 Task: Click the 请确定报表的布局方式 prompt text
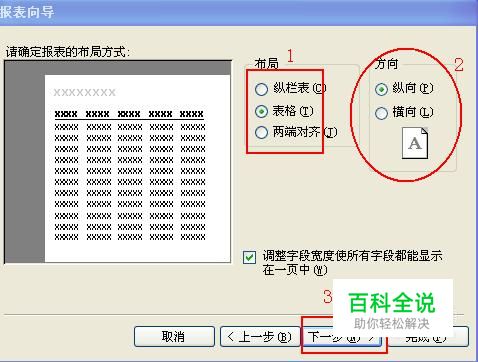68,52
